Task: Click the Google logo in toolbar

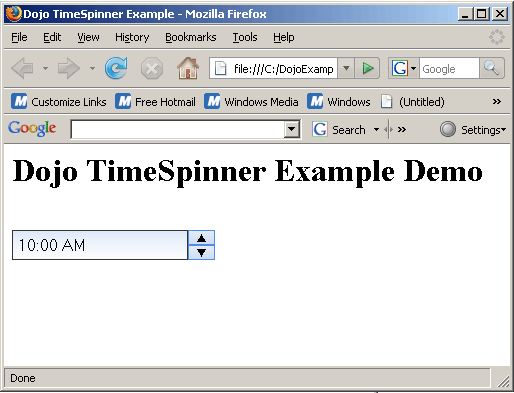Action: click(x=32, y=128)
